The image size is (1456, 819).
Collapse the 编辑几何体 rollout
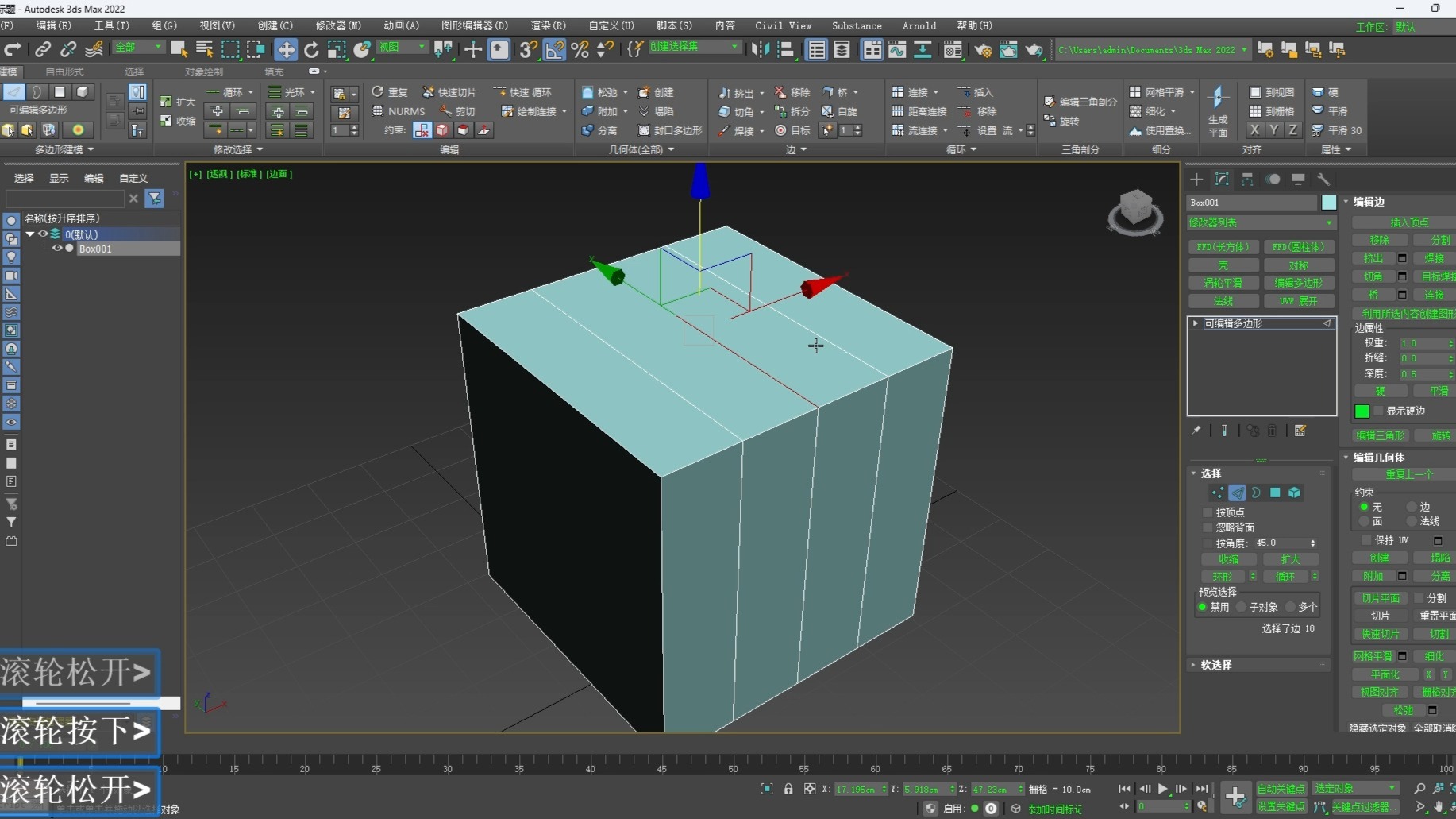coord(1379,458)
